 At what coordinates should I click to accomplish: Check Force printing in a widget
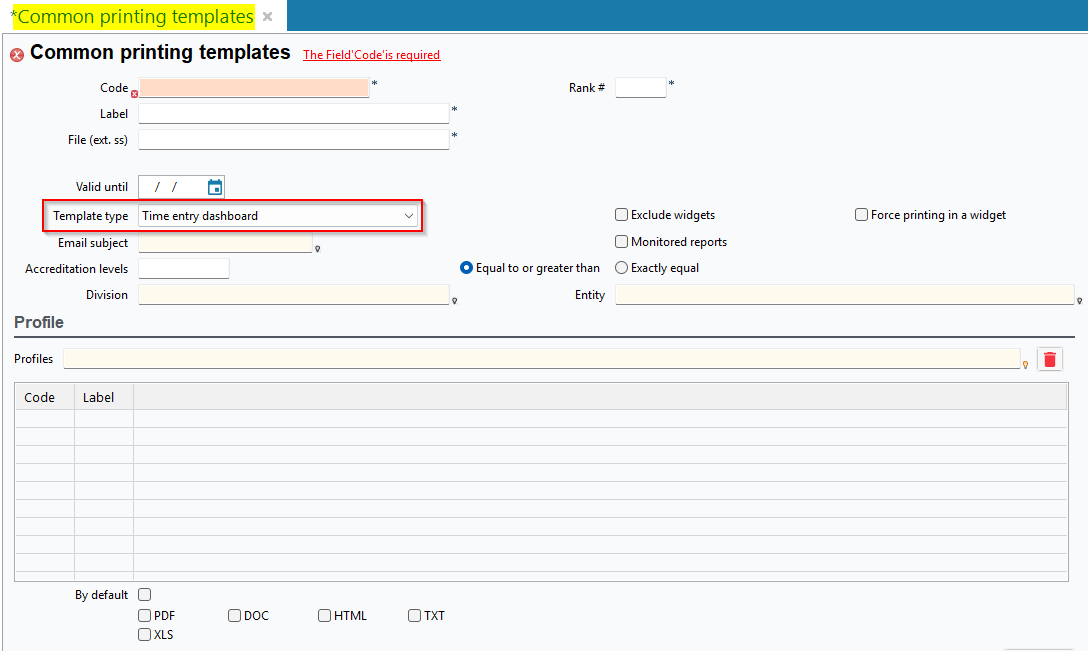(x=861, y=215)
